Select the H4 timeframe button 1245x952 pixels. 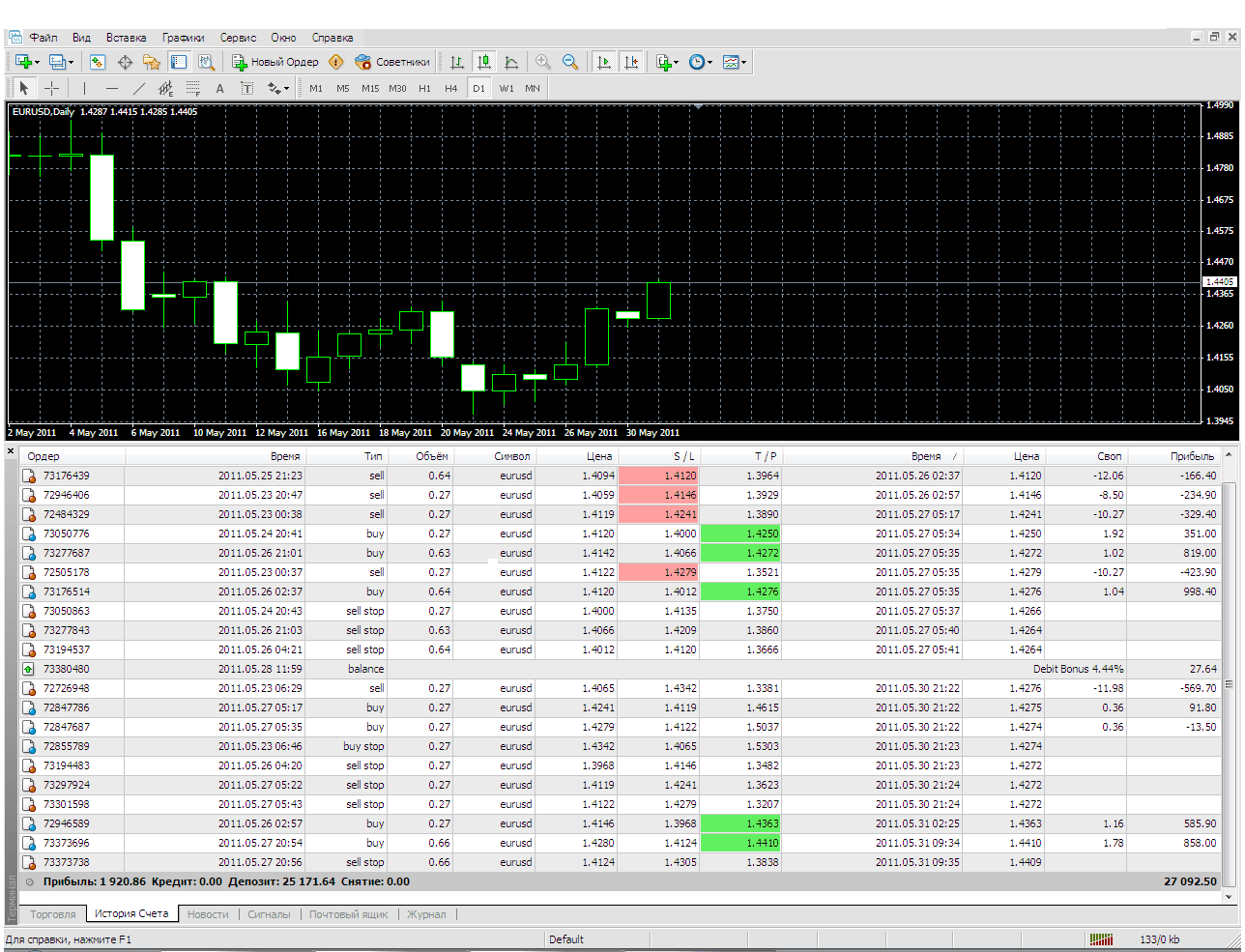point(450,88)
